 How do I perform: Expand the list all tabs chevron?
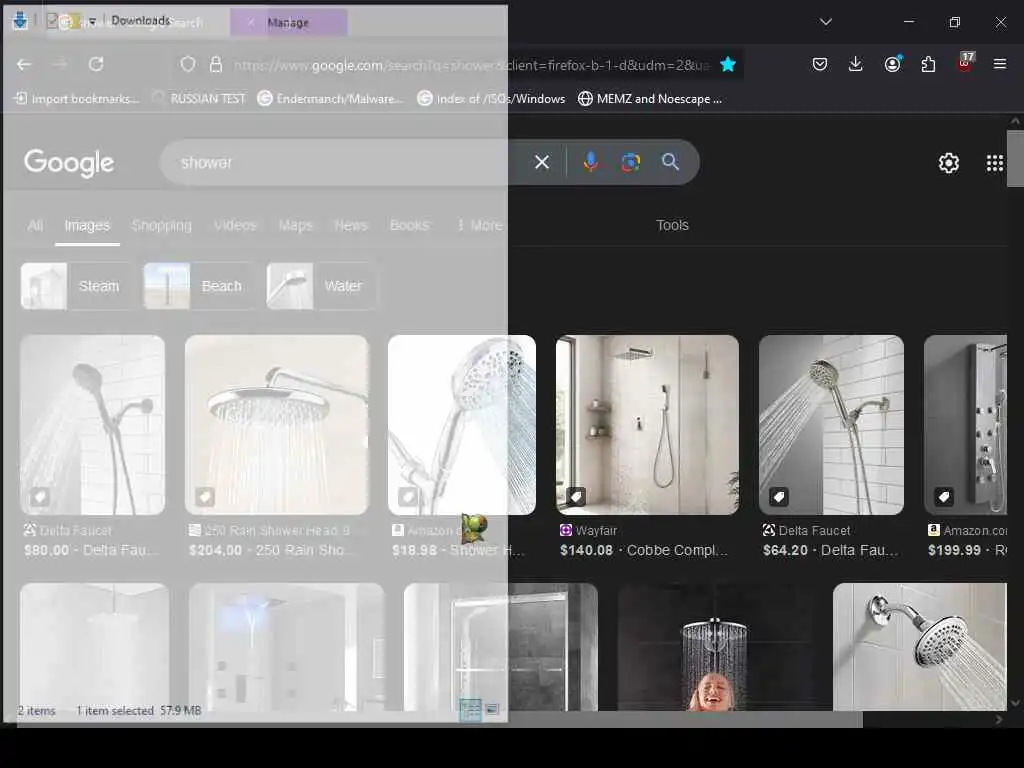[x=825, y=22]
